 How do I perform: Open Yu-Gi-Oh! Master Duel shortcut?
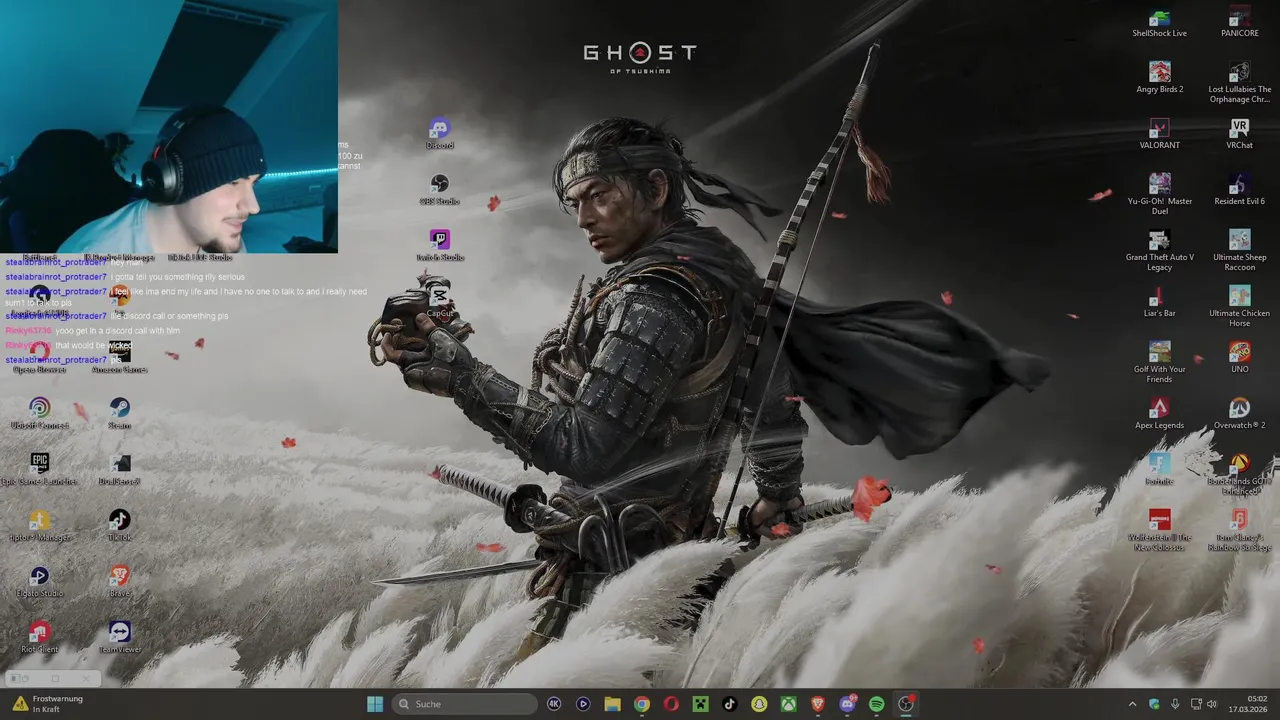click(x=1159, y=194)
